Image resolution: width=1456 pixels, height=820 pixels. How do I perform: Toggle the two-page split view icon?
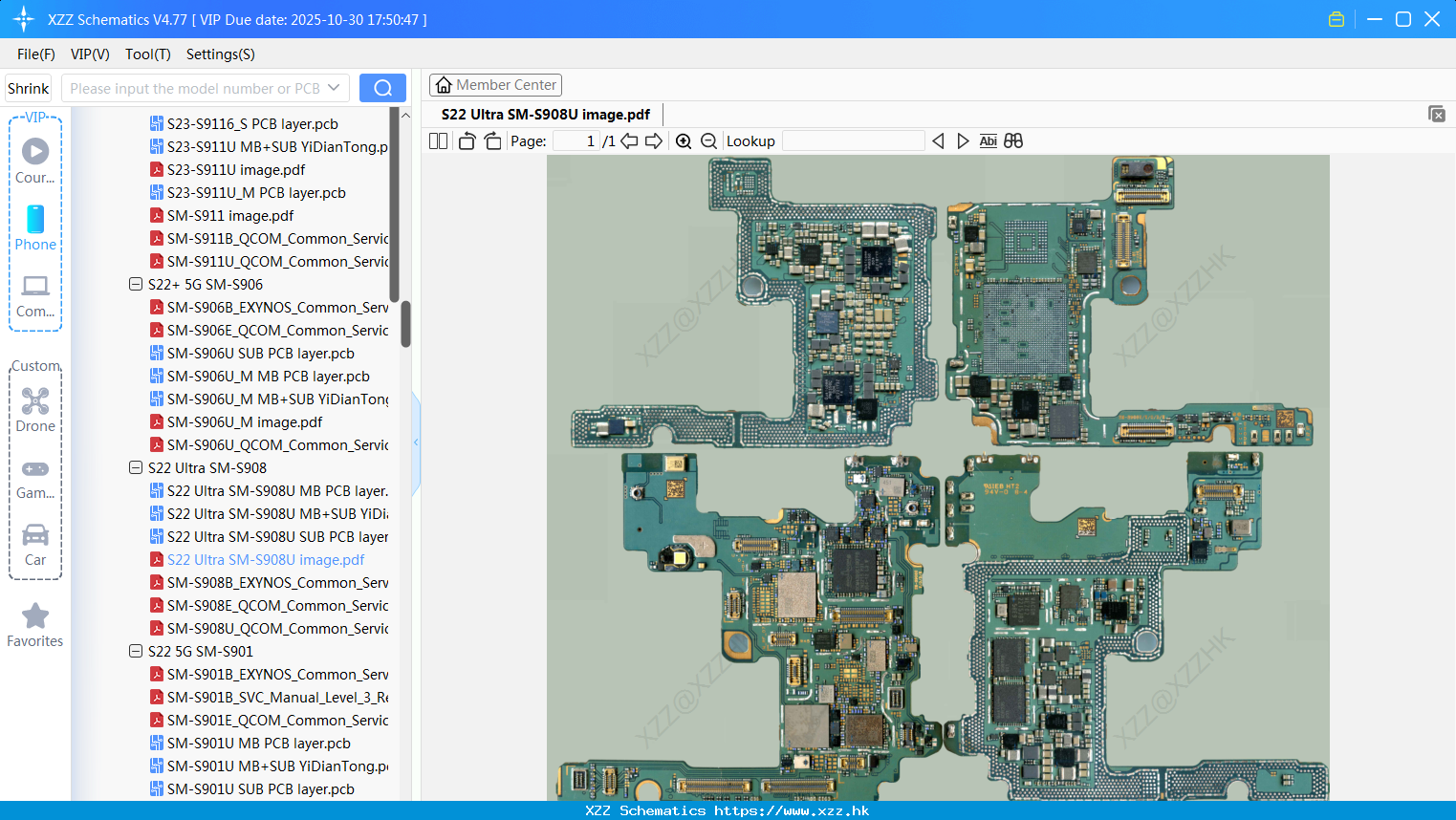[x=439, y=140]
